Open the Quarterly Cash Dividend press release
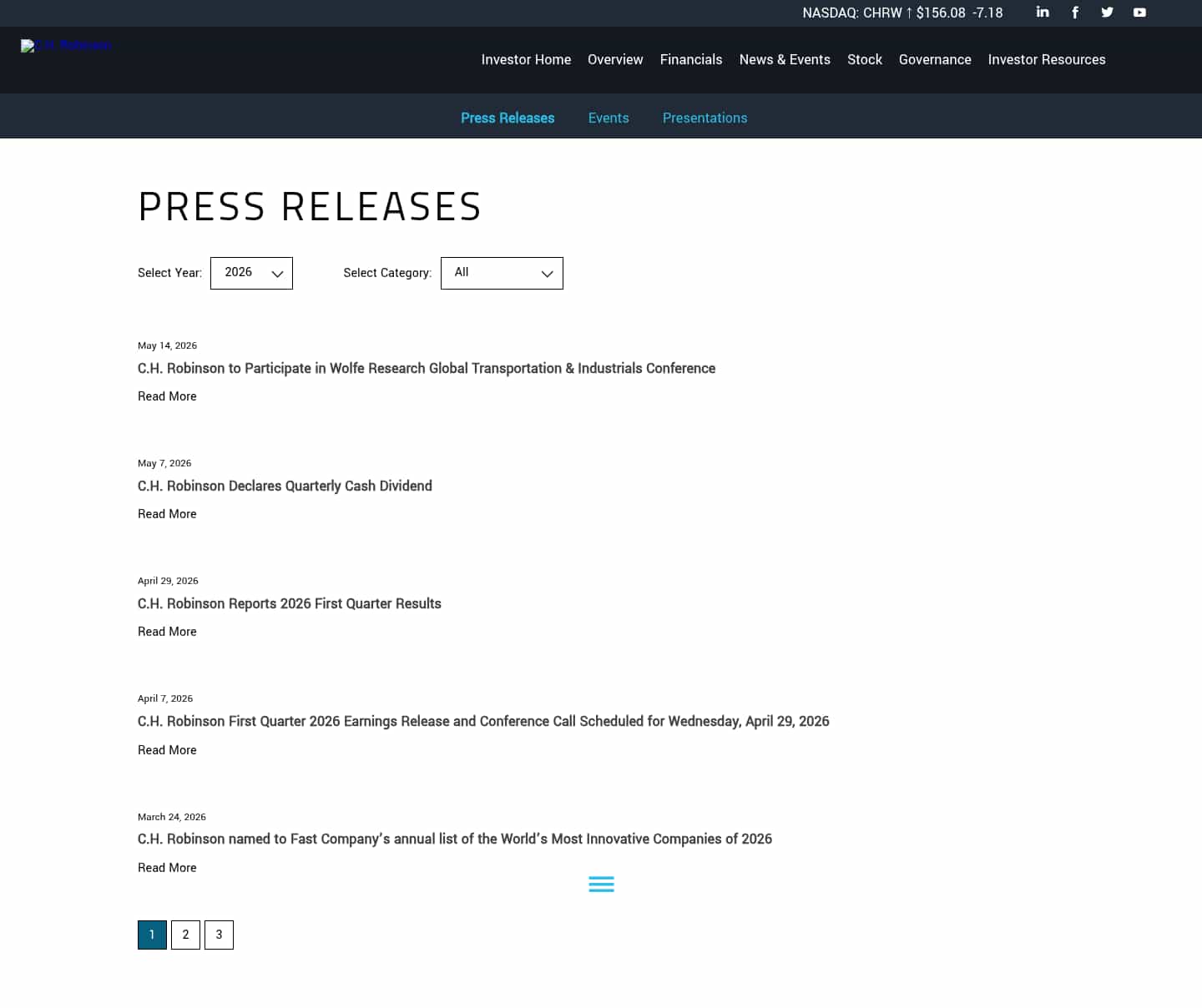 285,486
